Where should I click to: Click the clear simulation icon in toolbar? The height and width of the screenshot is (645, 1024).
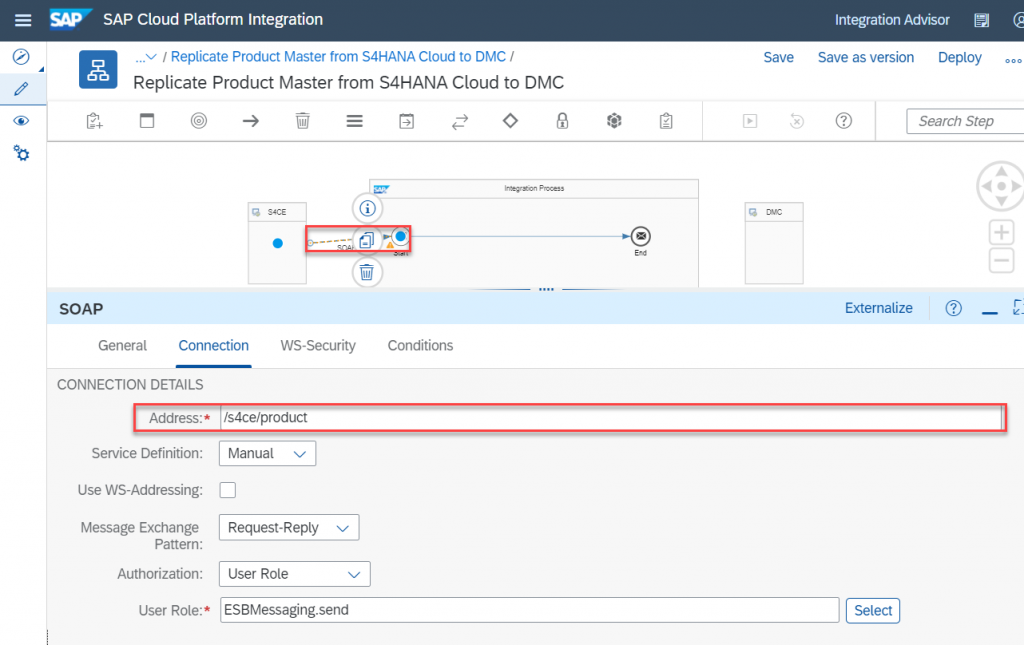pos(797,121)
